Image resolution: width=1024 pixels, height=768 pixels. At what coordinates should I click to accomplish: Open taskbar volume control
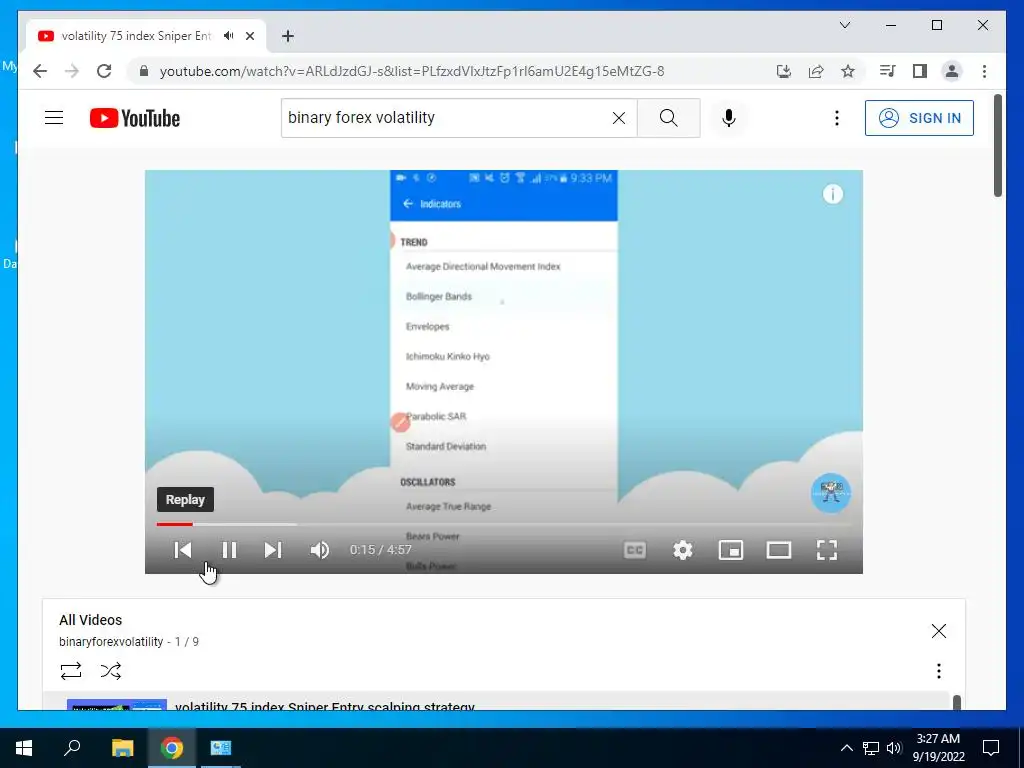point(893,748)
